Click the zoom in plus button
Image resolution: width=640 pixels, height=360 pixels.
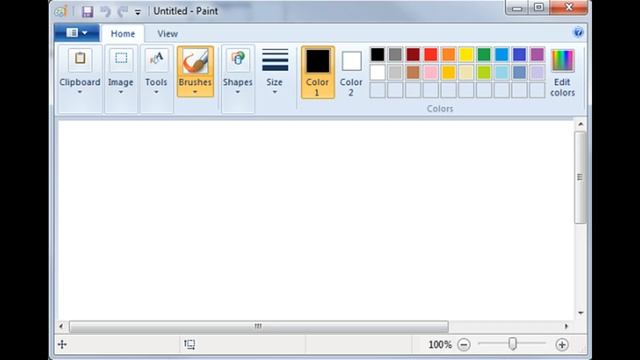click(562, 344)
